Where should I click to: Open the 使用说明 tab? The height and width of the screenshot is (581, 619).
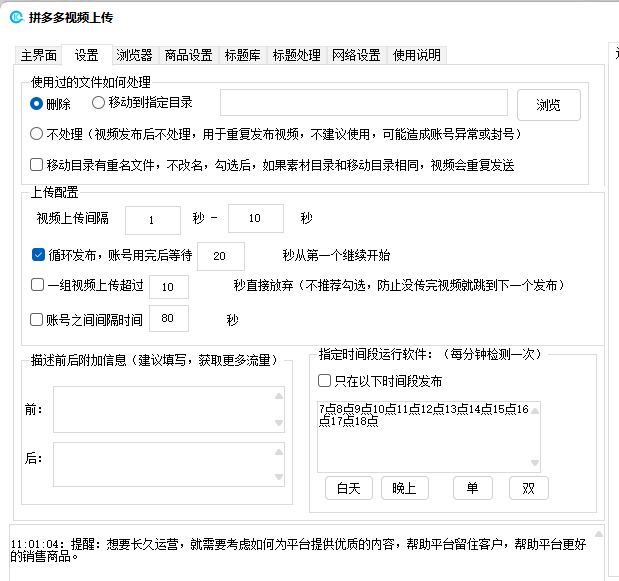point(416,55)
